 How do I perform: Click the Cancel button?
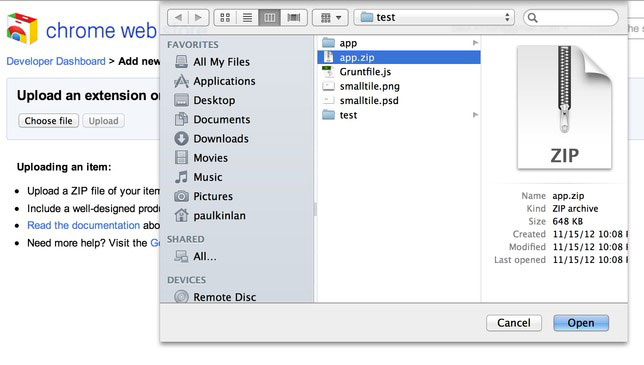tap(514, 323)
